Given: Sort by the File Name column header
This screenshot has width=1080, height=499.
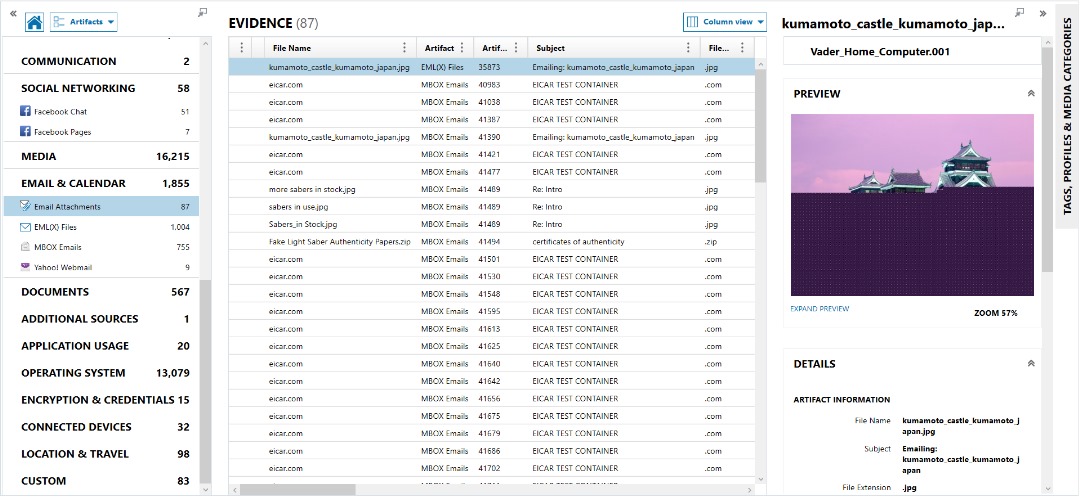Looking at the screenshot, I should [x=292, y=48].
